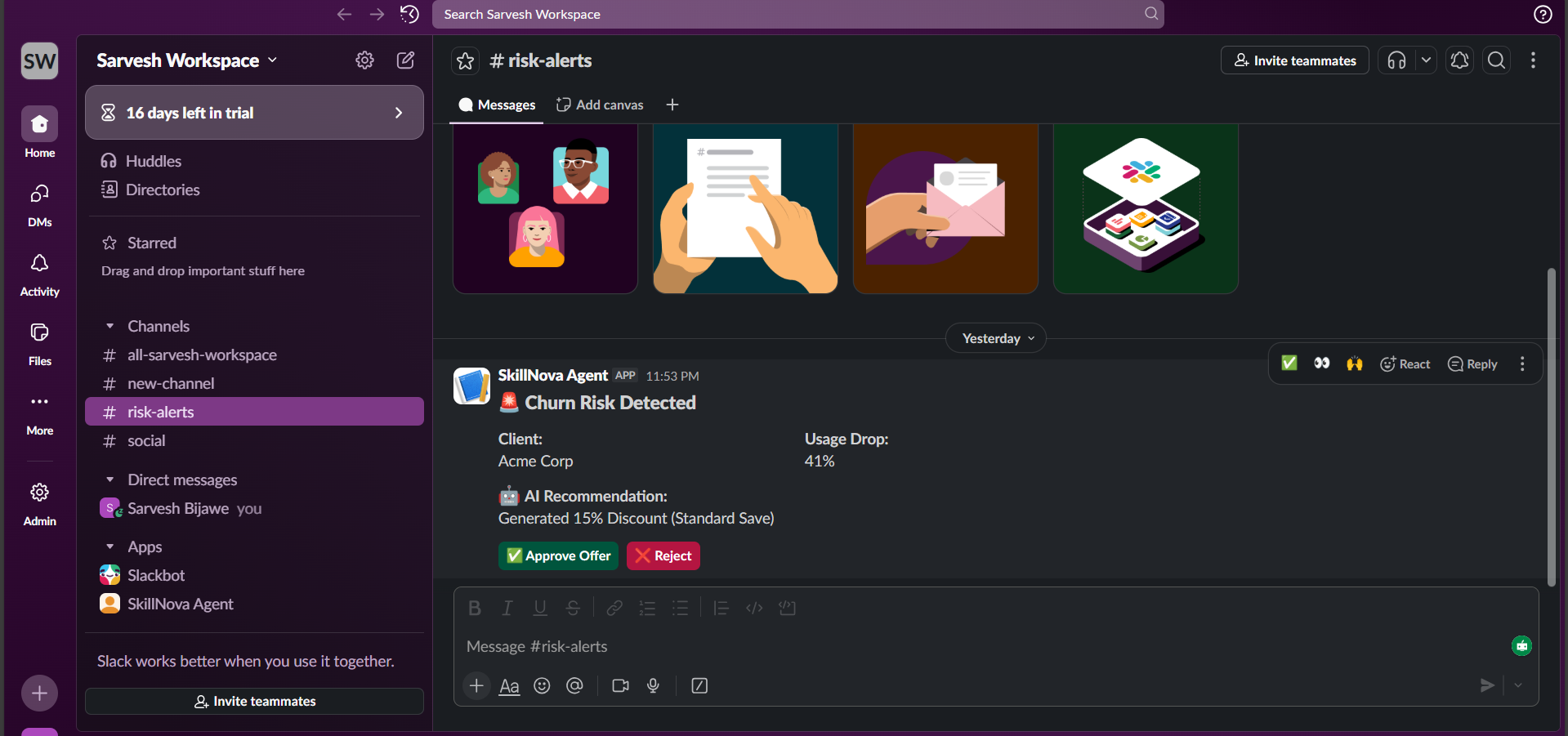This screenshot has height=736, width=1568.
Task: Open message more actions menu
Action: (1522, 364)
